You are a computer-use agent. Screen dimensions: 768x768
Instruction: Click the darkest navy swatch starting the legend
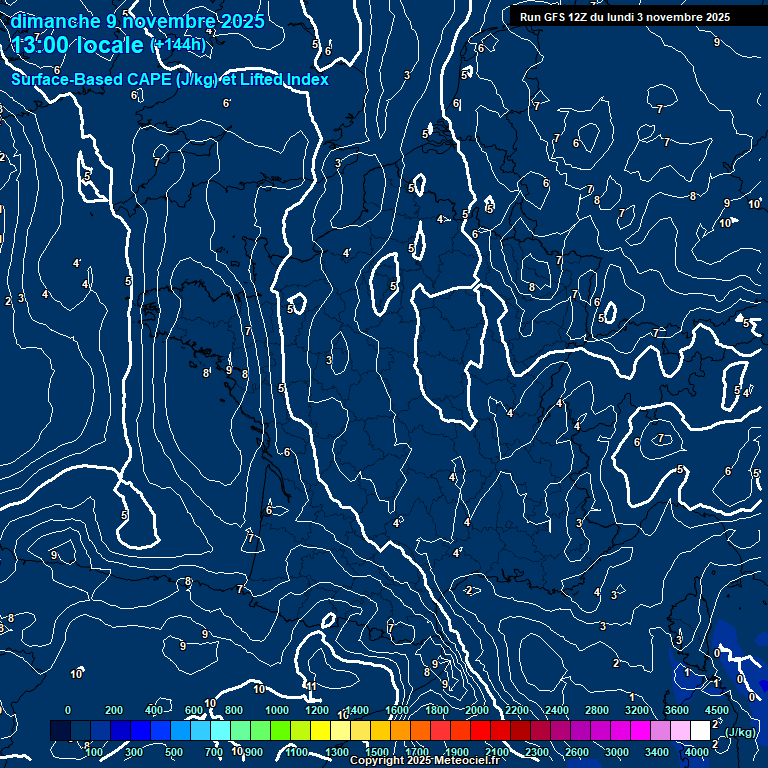pos(60,730)
